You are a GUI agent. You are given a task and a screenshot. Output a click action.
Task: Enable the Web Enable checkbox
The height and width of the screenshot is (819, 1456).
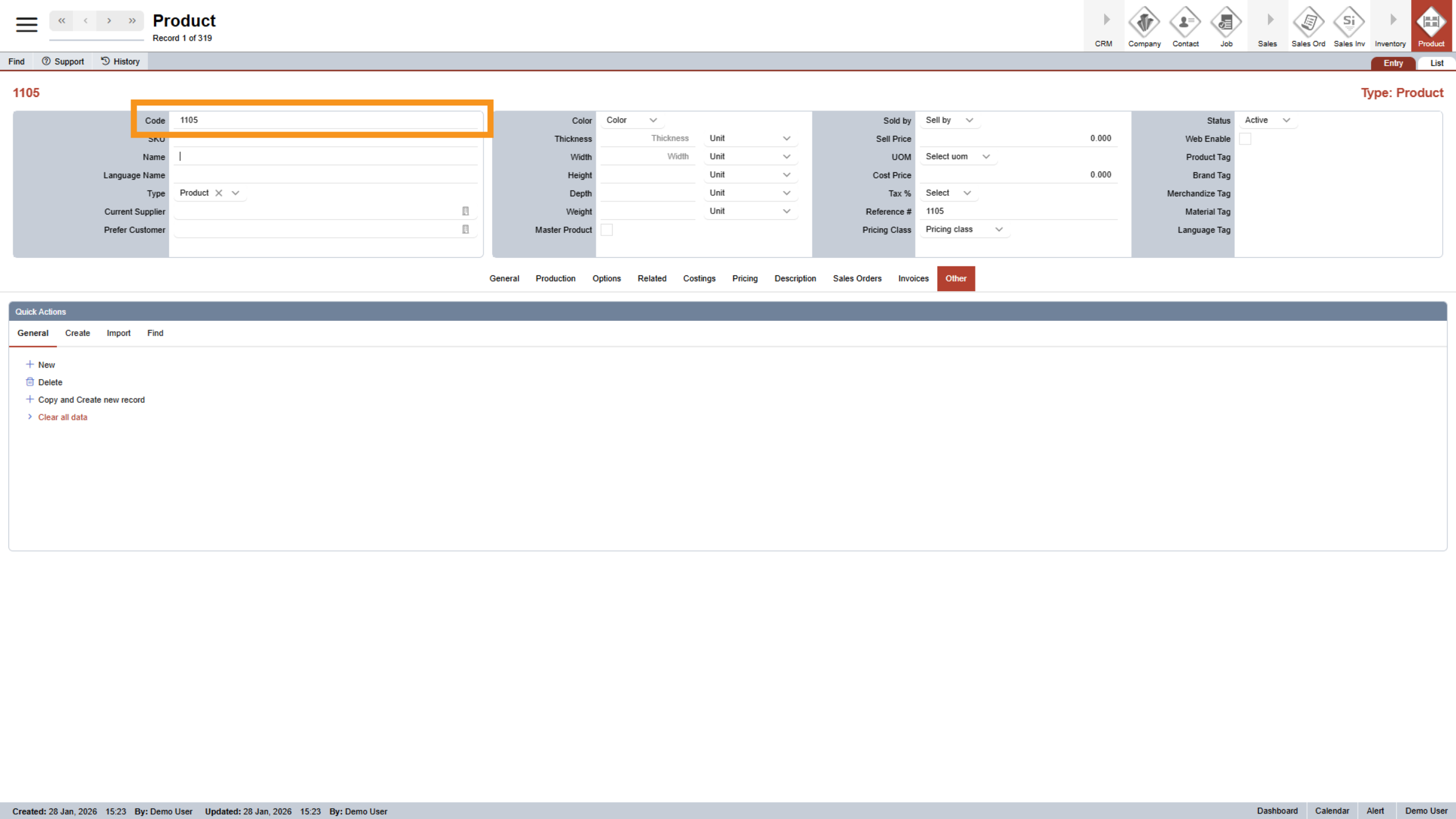[x=1245, y=139]
